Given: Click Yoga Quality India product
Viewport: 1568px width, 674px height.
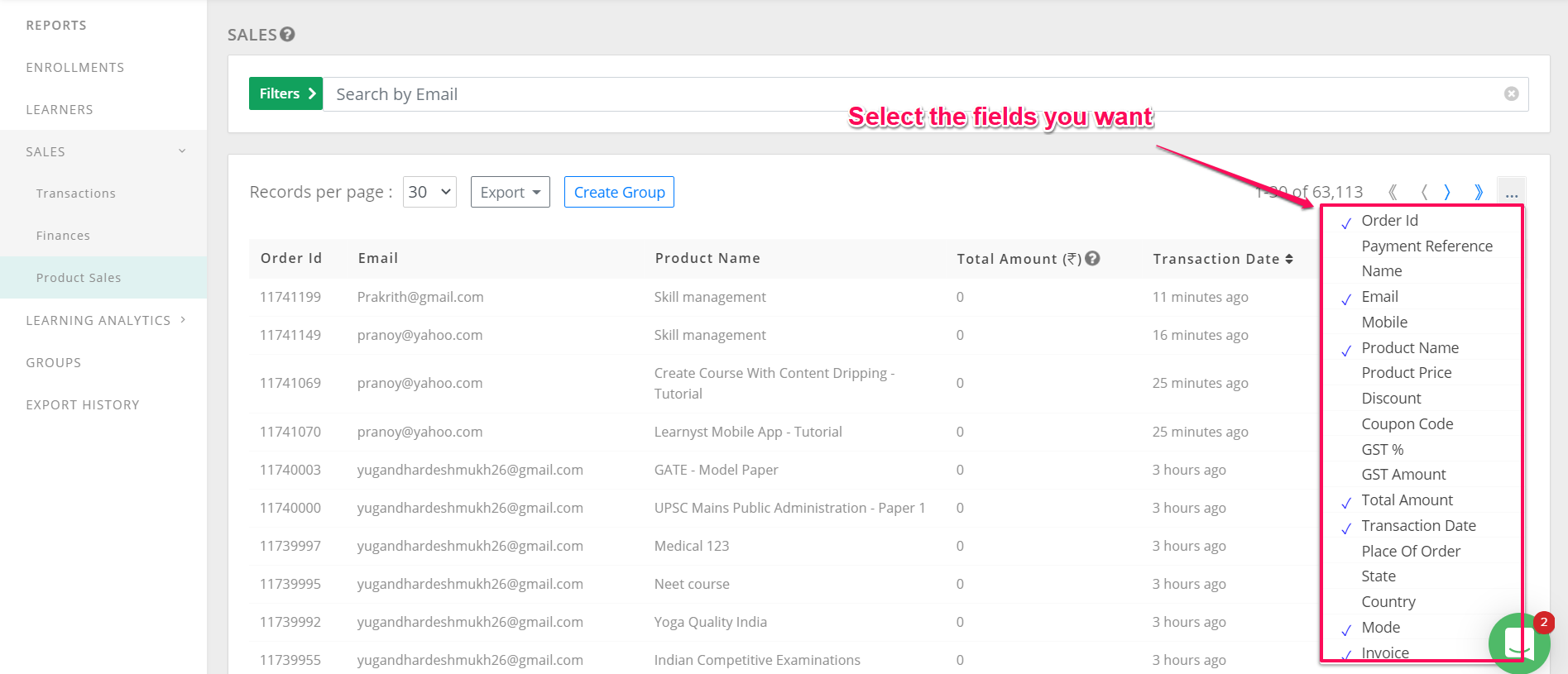Looking at the screenshot, I should click(711, 622).
